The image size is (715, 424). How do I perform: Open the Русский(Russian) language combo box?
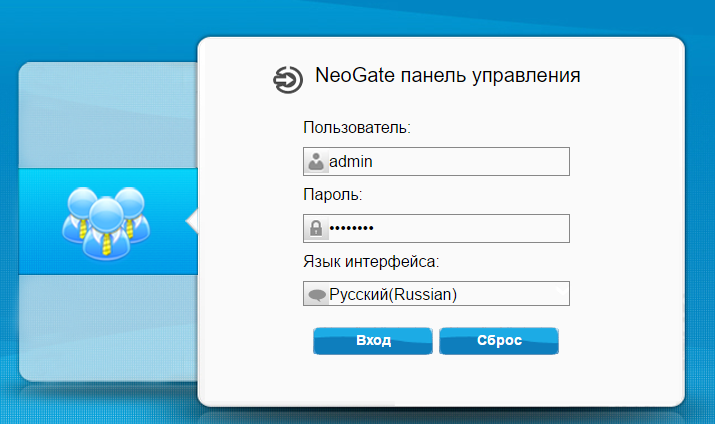(x=436, y=294)
